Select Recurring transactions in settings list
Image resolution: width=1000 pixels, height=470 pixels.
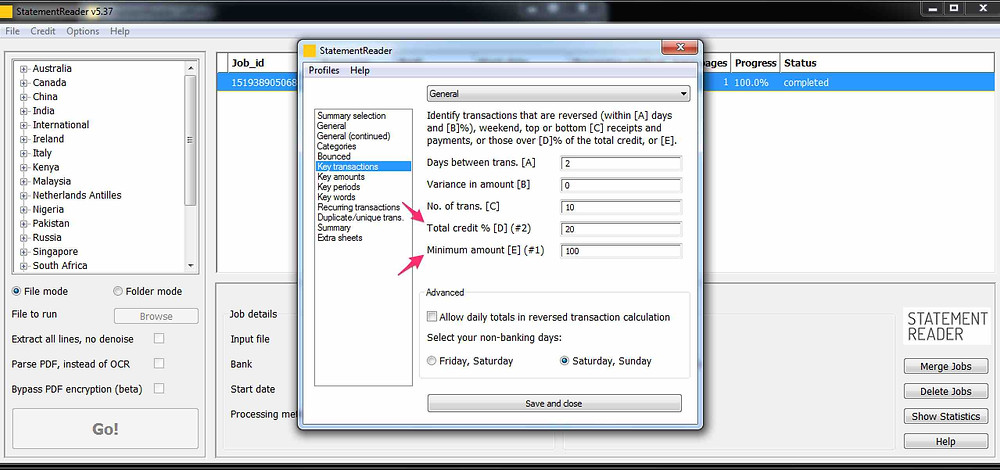pos(358,208)
